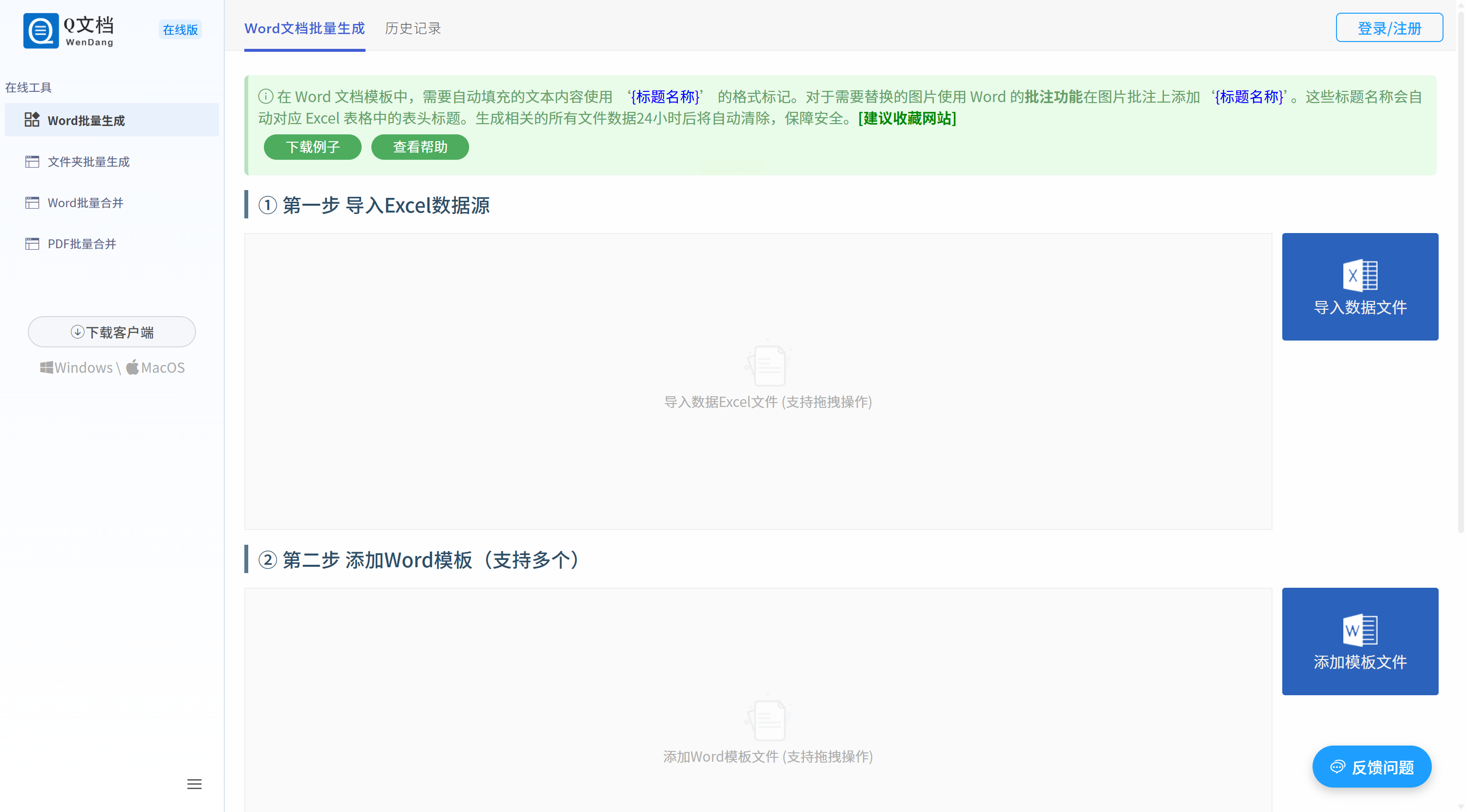Click the 下载客户端 button

pyautogui.click(x=112, y=332)
